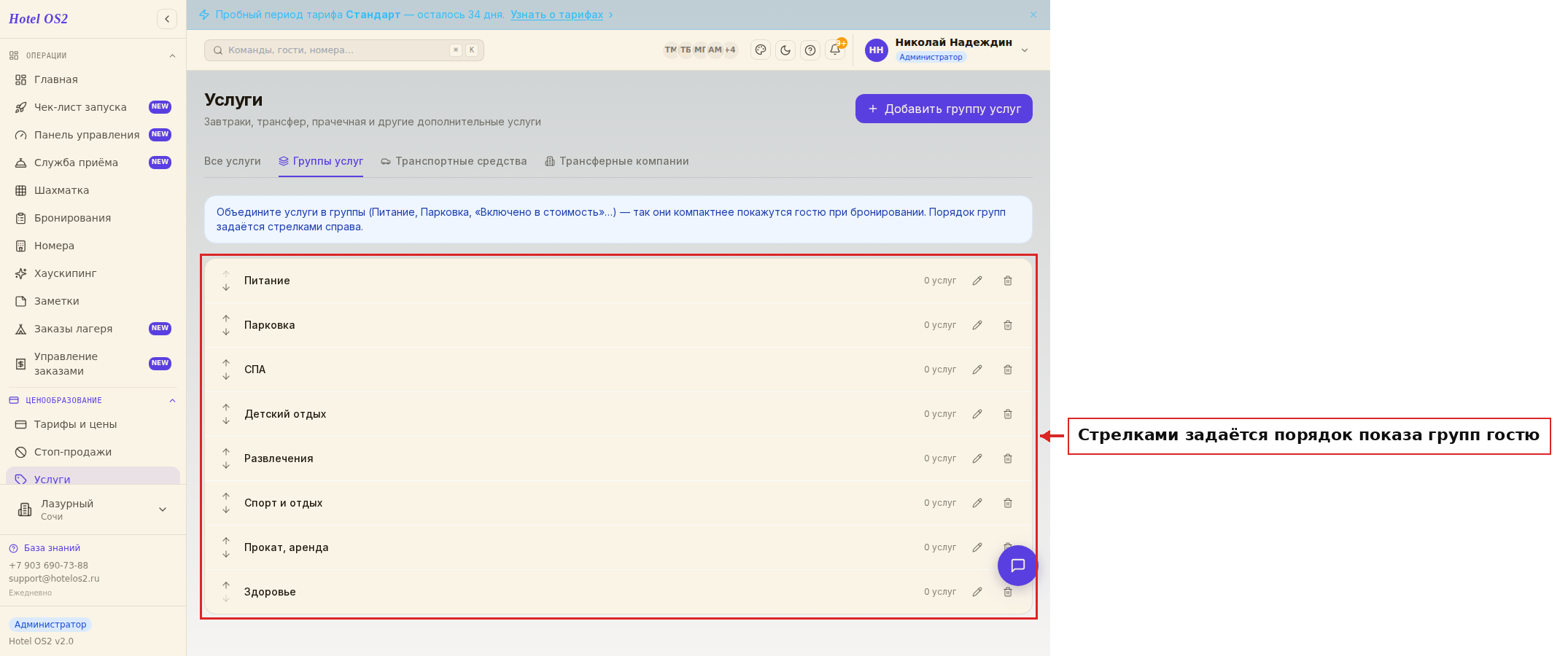This screenshot has height=656, width=1568.
Task: Move Развлечения group up
Action: click(226, 452)
